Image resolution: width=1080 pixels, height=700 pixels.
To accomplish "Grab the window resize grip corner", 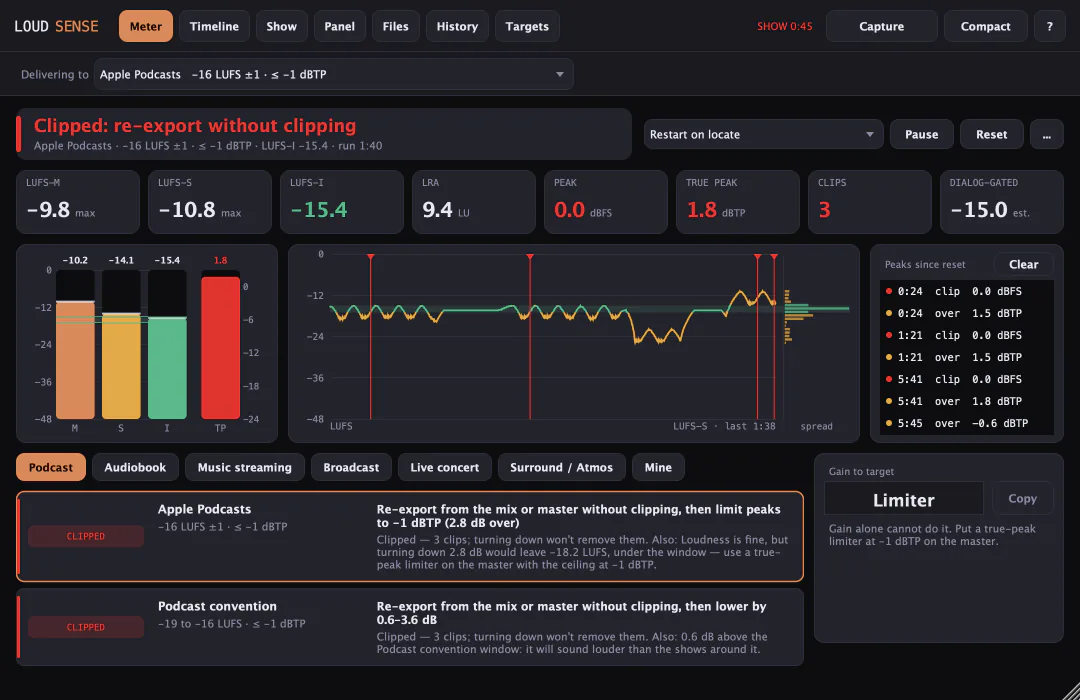I will click(x=1071, y=691).
